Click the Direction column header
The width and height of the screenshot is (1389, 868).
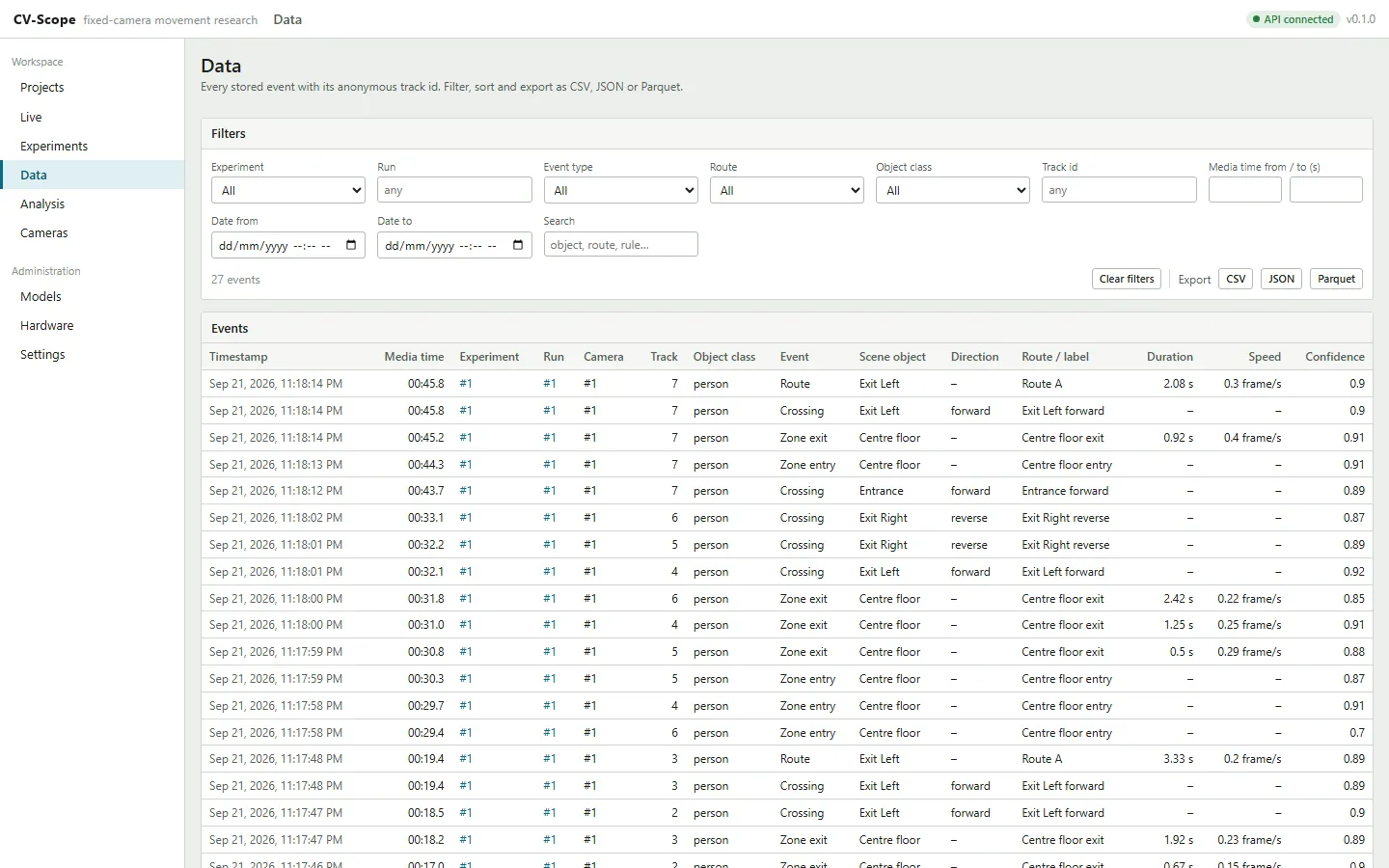point(974,357)
